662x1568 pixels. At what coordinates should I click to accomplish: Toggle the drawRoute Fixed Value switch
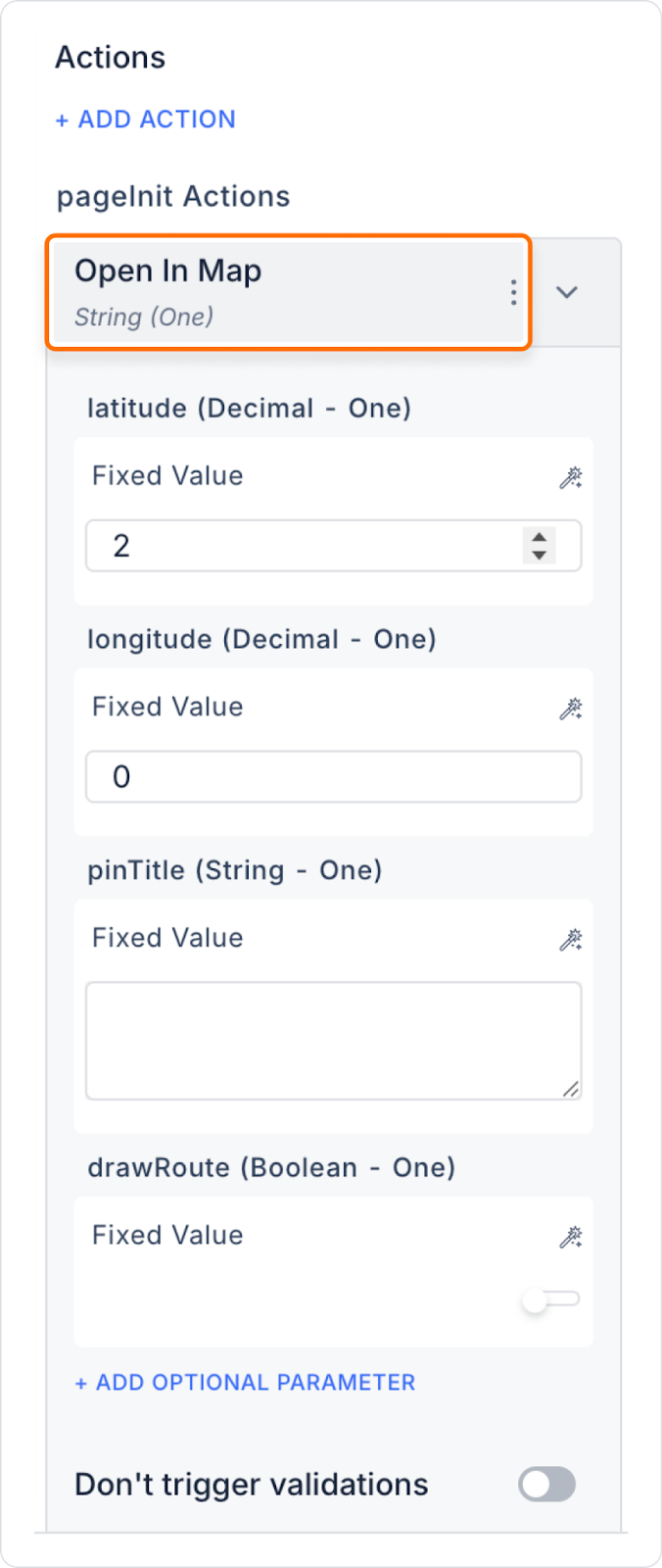coord(551,1299)
